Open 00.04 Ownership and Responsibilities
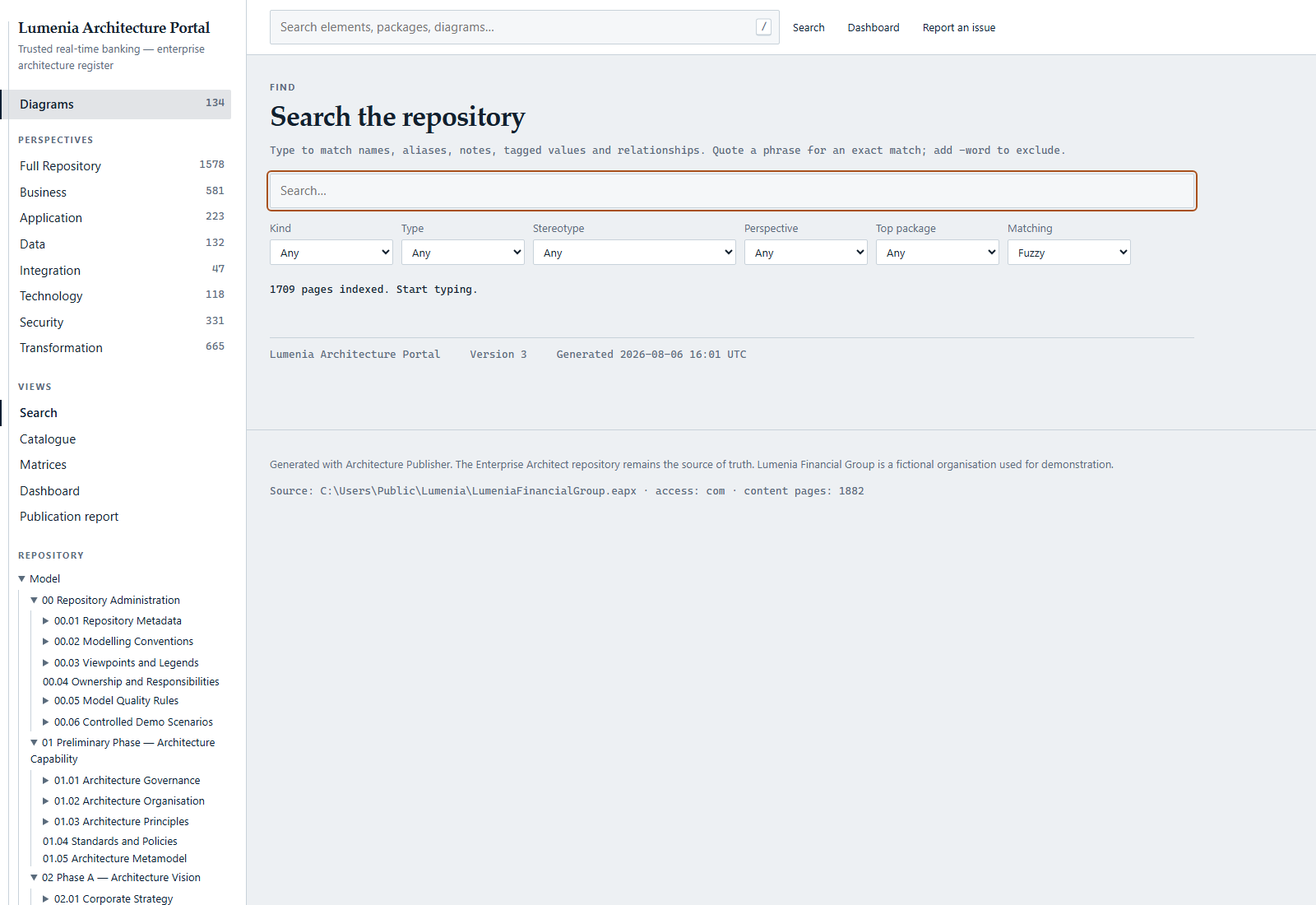 [x=131, y=682]
